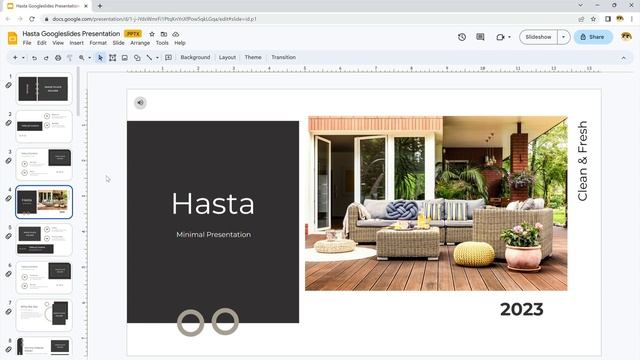The width and height of the screenshot is (640, 360).
Task: Open the comments history icon
Action: pyautogui.click(x=480, y=37)
